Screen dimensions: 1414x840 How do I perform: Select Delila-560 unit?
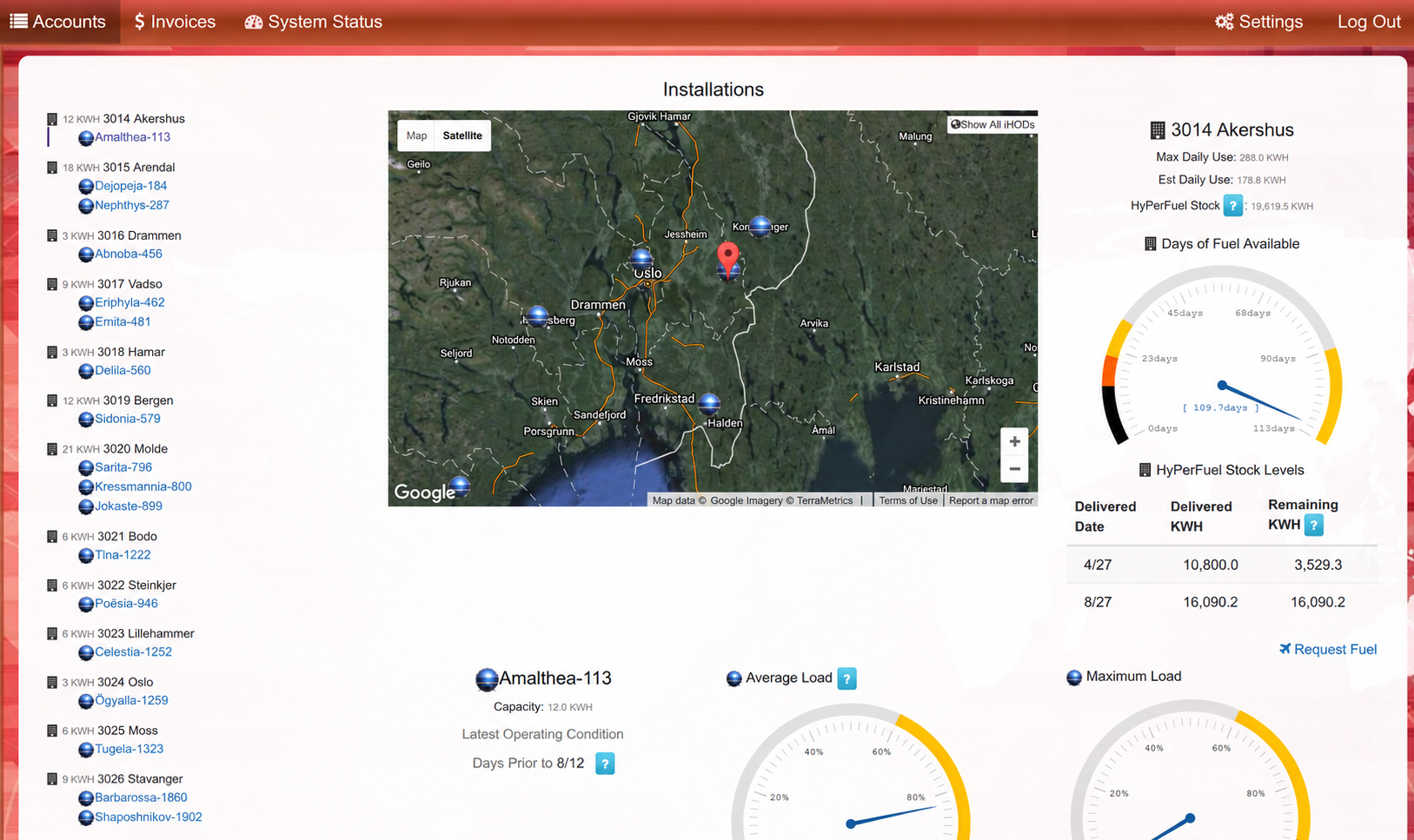click(123, 370)
